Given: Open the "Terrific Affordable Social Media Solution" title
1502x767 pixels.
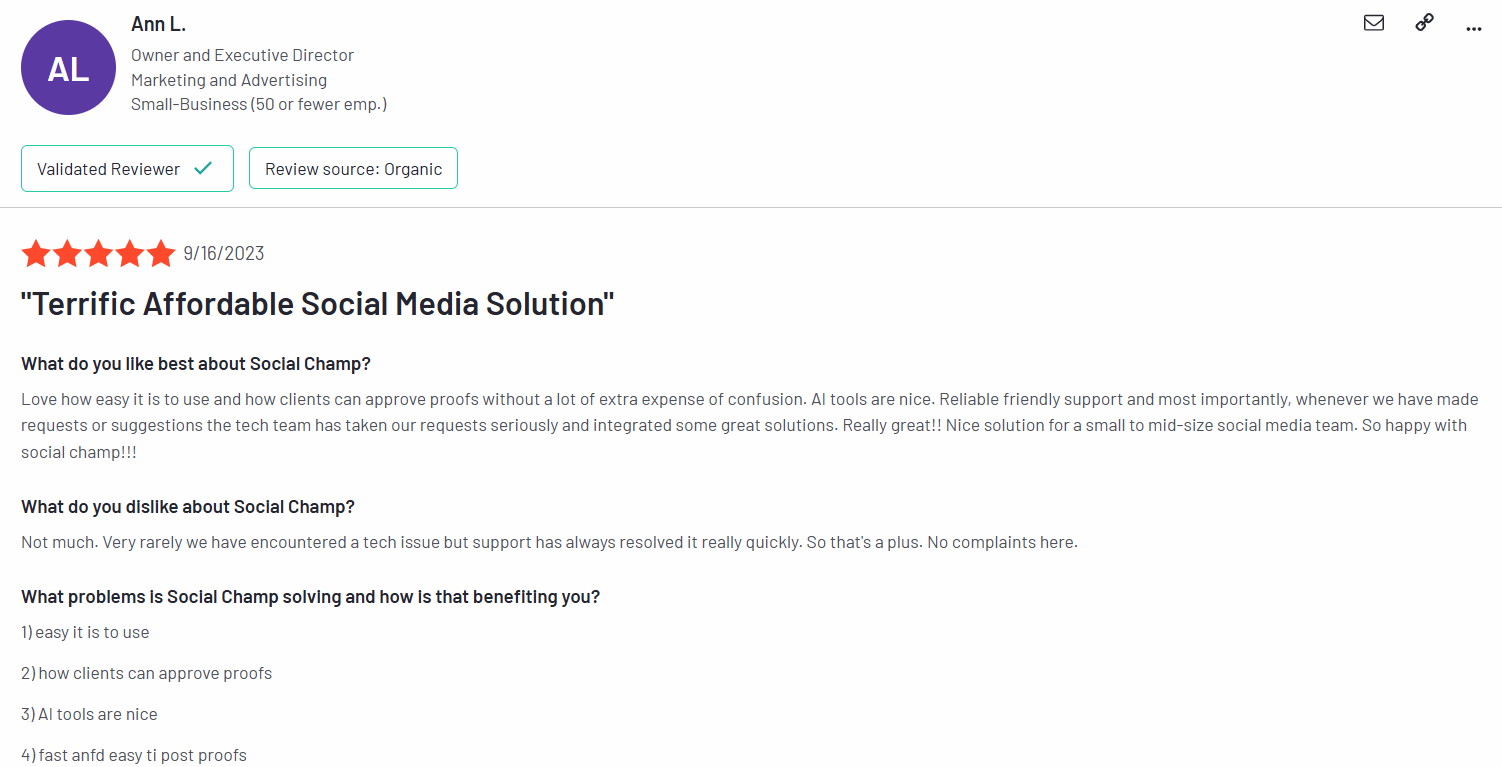Looking at the screenshot, I should pyautogui.click(x=317, y=304).
